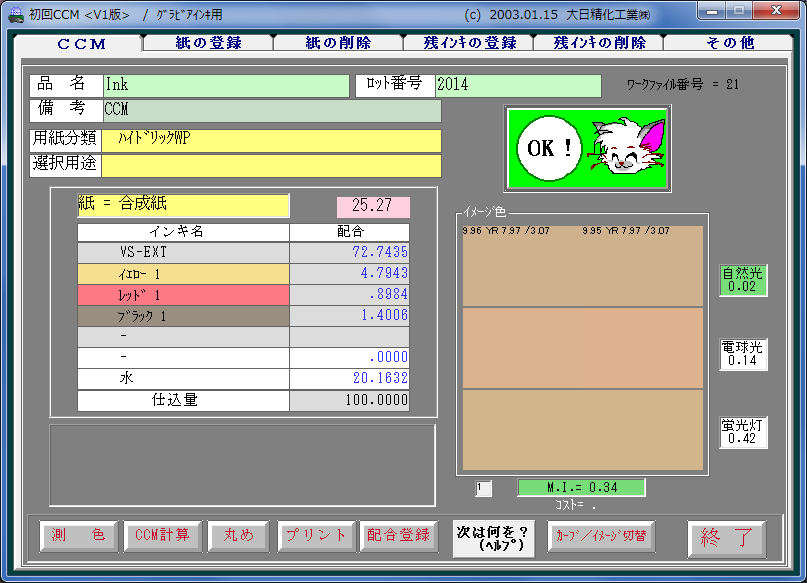The height and width of the screenshot is (583, 807).
Task: Select the レッド 1 ink row
Action: [183, 295]
